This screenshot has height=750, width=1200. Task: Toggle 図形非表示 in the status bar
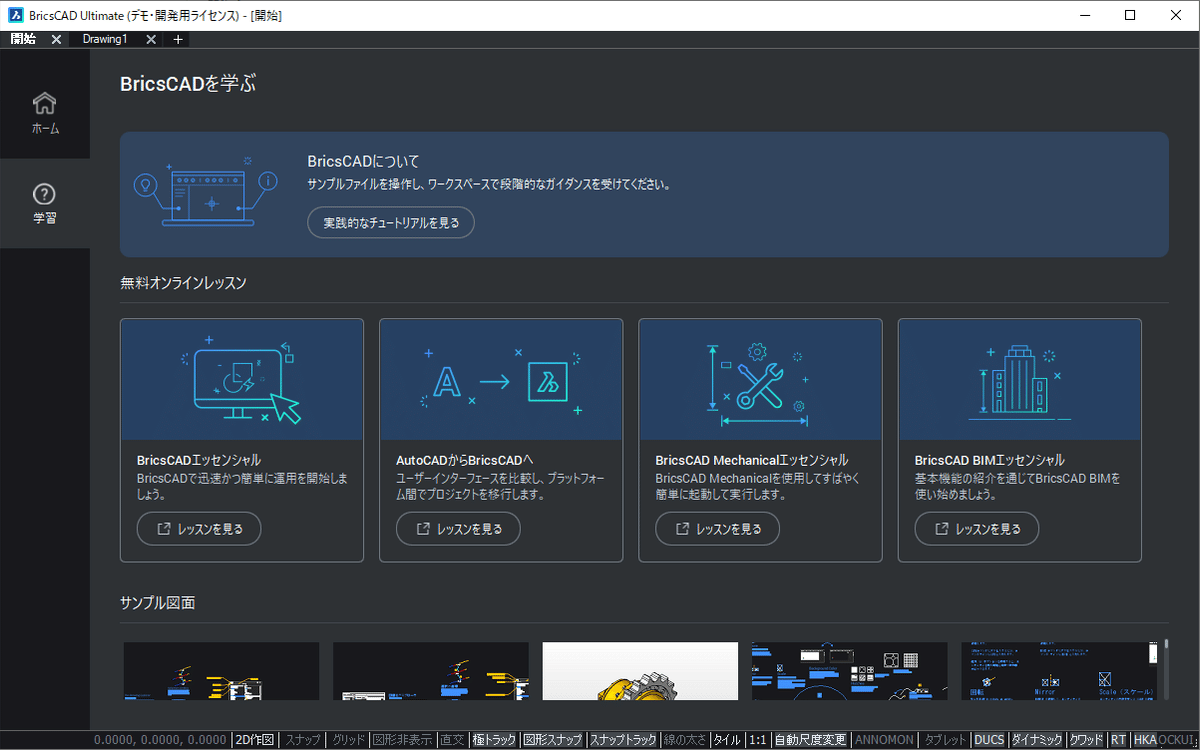(402, 740)
